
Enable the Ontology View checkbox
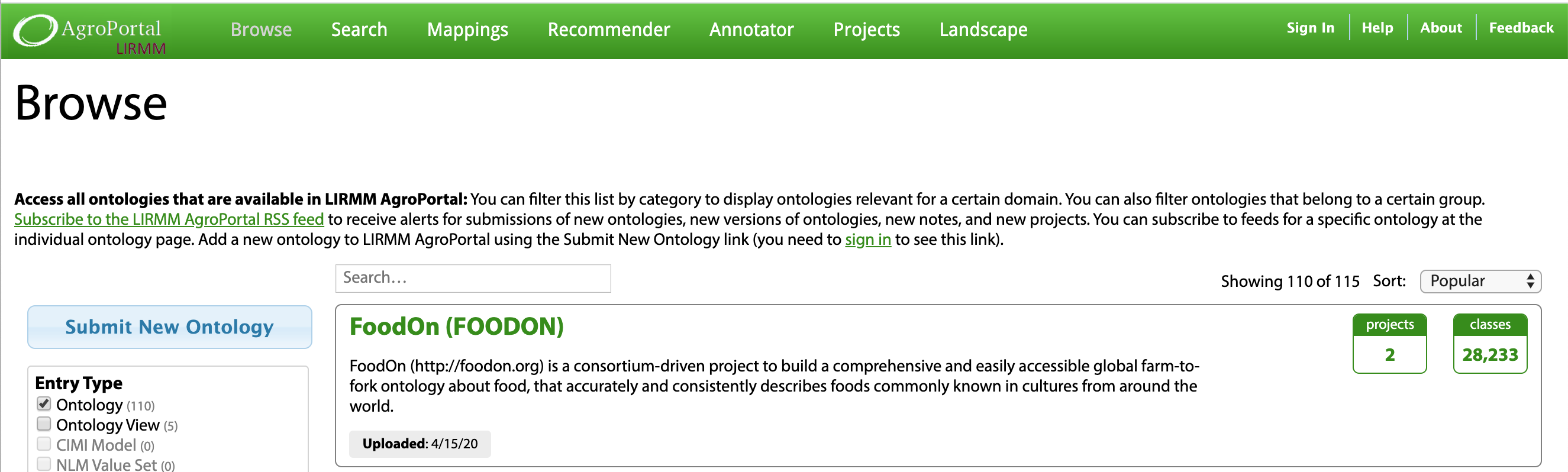44,424
